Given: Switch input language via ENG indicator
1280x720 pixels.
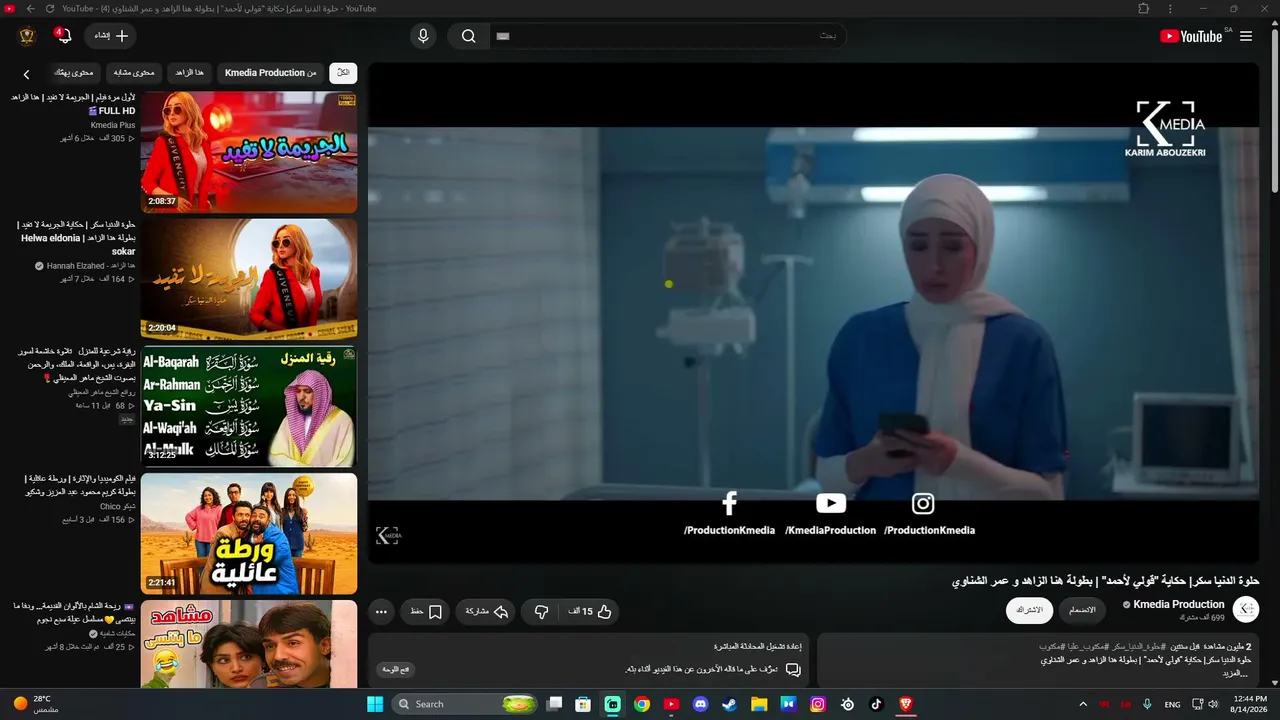Looking at the screenshot, I should pyautogui.click(x=1172, y=704).
